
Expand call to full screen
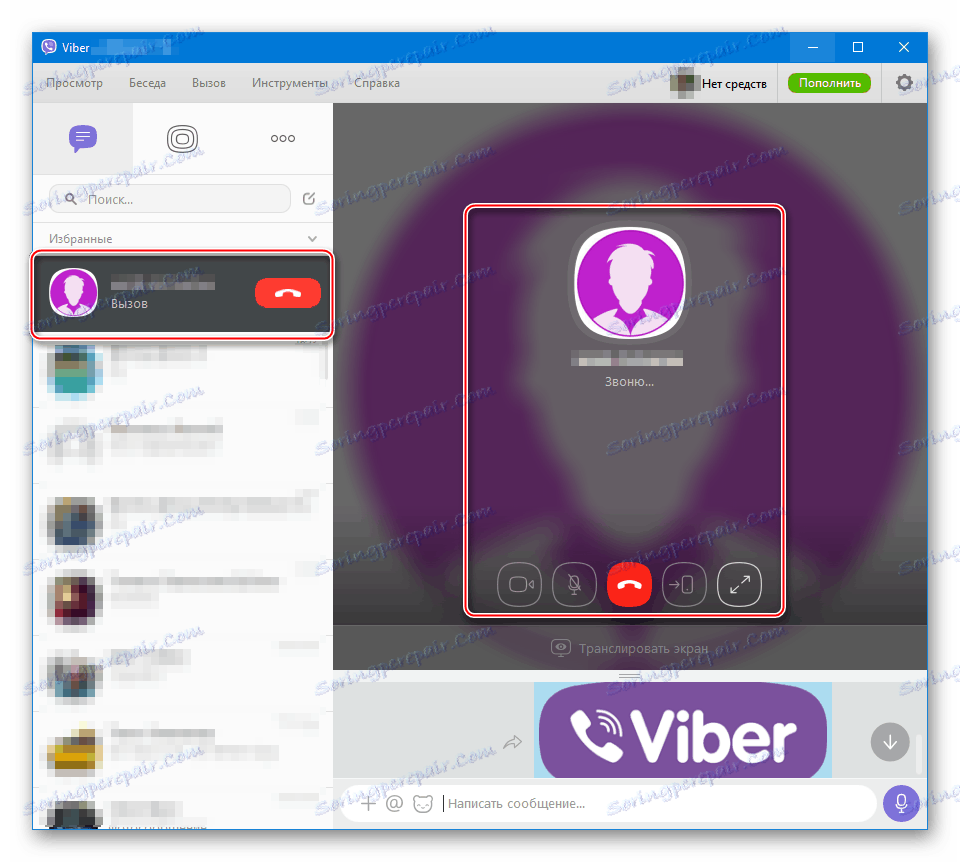(x=739, y=585)
